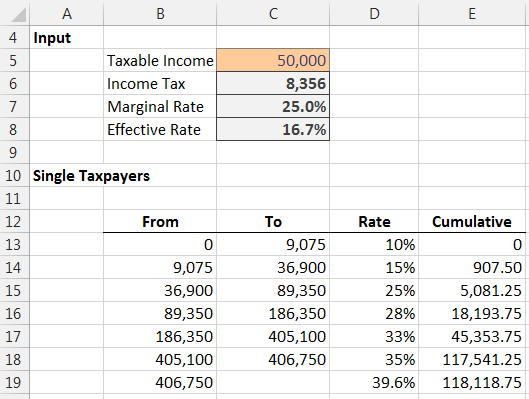
Task: Click the Effective Rate cell showing 16.7%
Action: 273,129
